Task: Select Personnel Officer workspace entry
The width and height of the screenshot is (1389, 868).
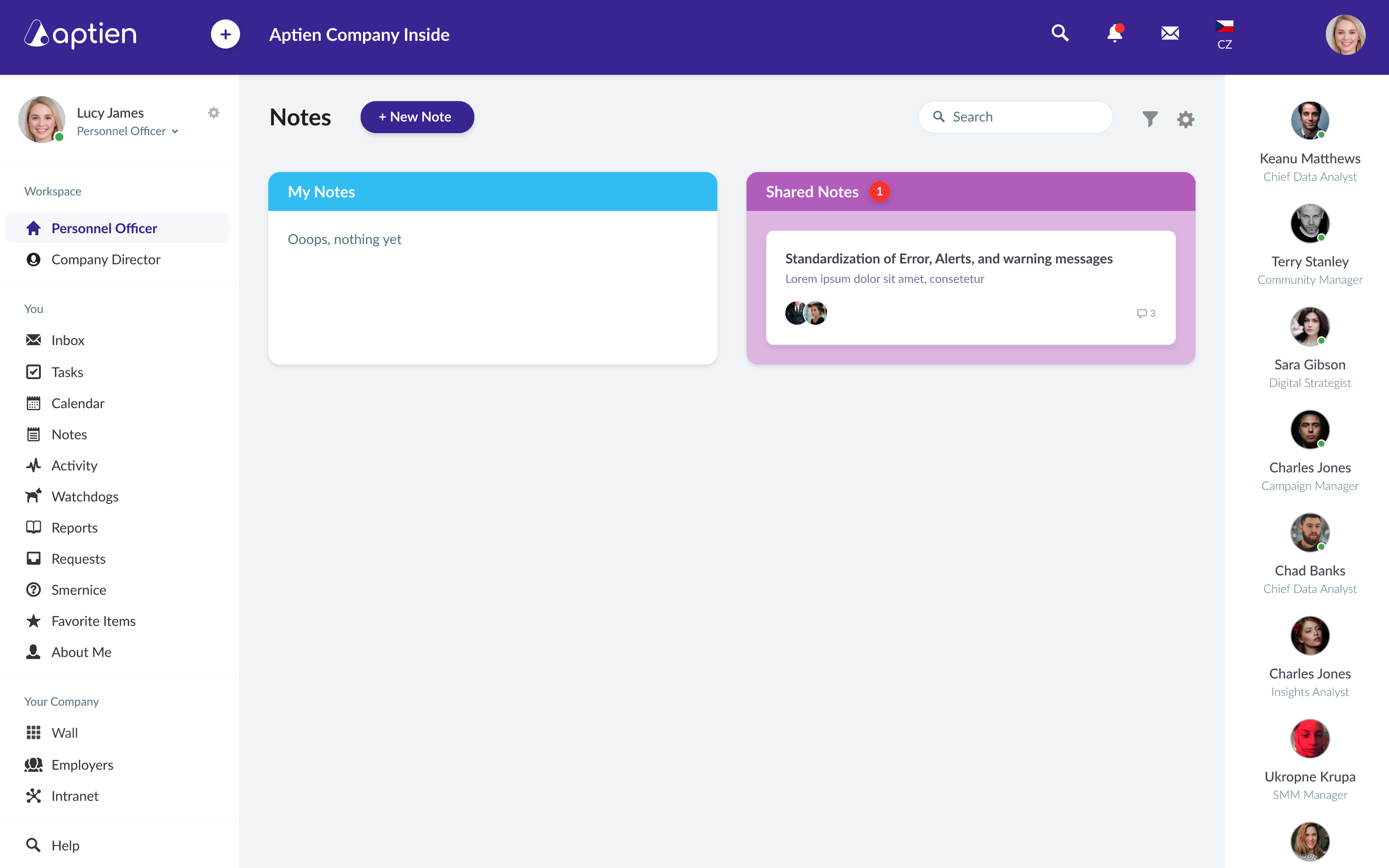Action: click(104, 228)
